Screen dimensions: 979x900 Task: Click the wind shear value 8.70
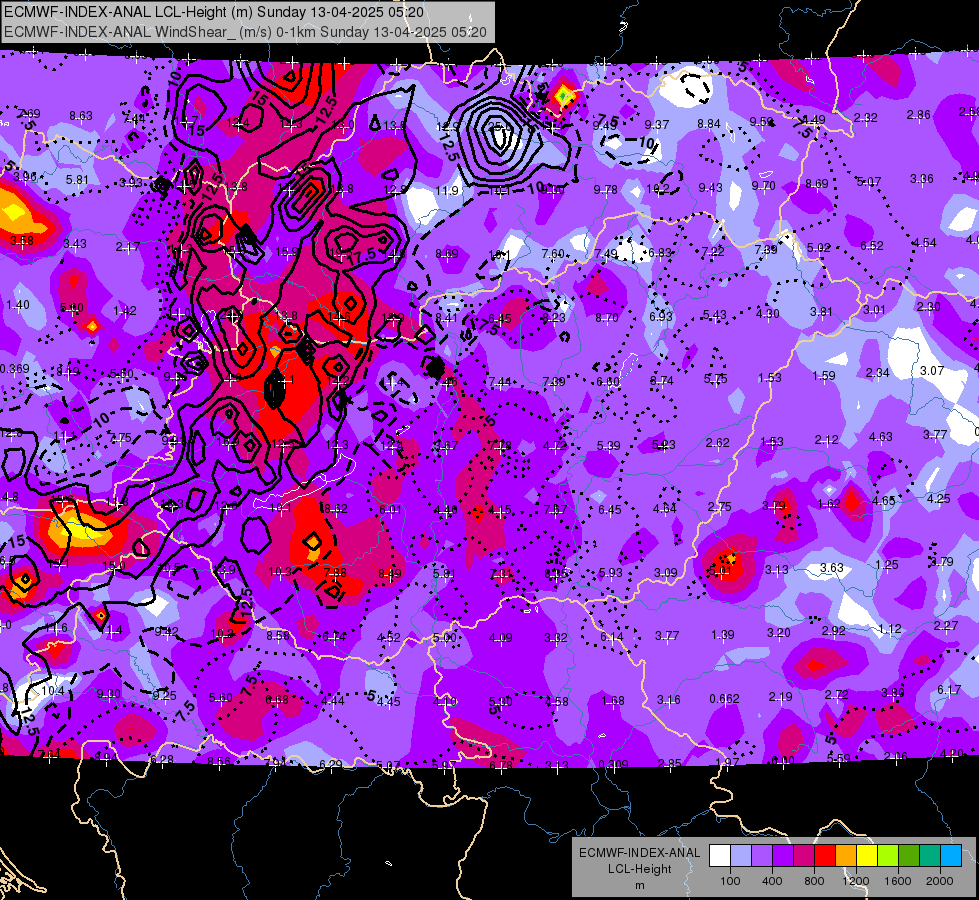coord(607,317)
